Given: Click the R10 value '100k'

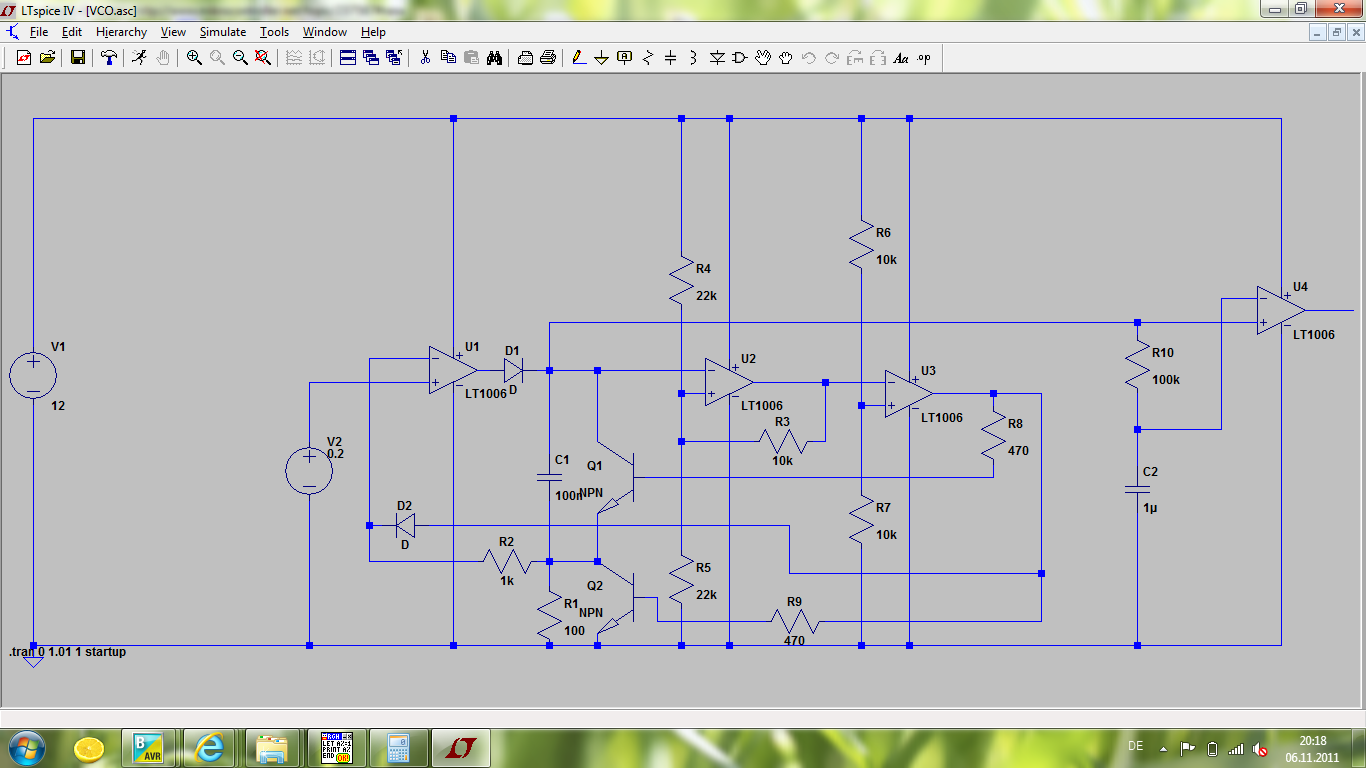Looking at the screenshot, I should point(1165,381).
